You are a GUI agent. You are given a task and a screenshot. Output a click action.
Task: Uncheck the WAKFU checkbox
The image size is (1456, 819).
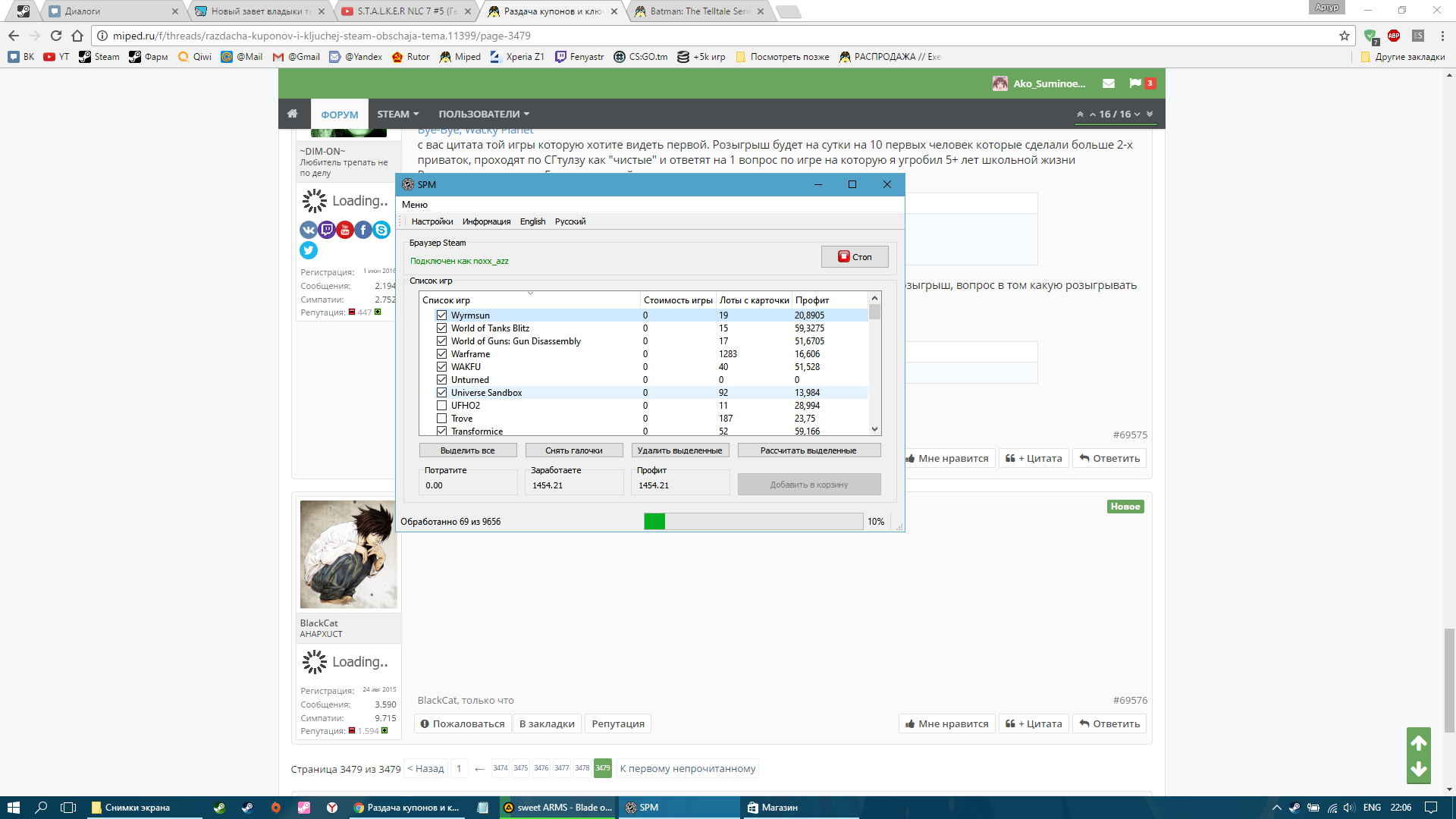point(441,367)
